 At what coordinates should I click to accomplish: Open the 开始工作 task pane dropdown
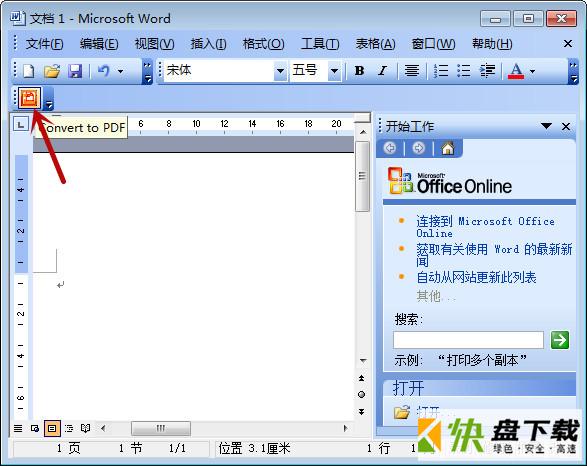coord(547,126)
